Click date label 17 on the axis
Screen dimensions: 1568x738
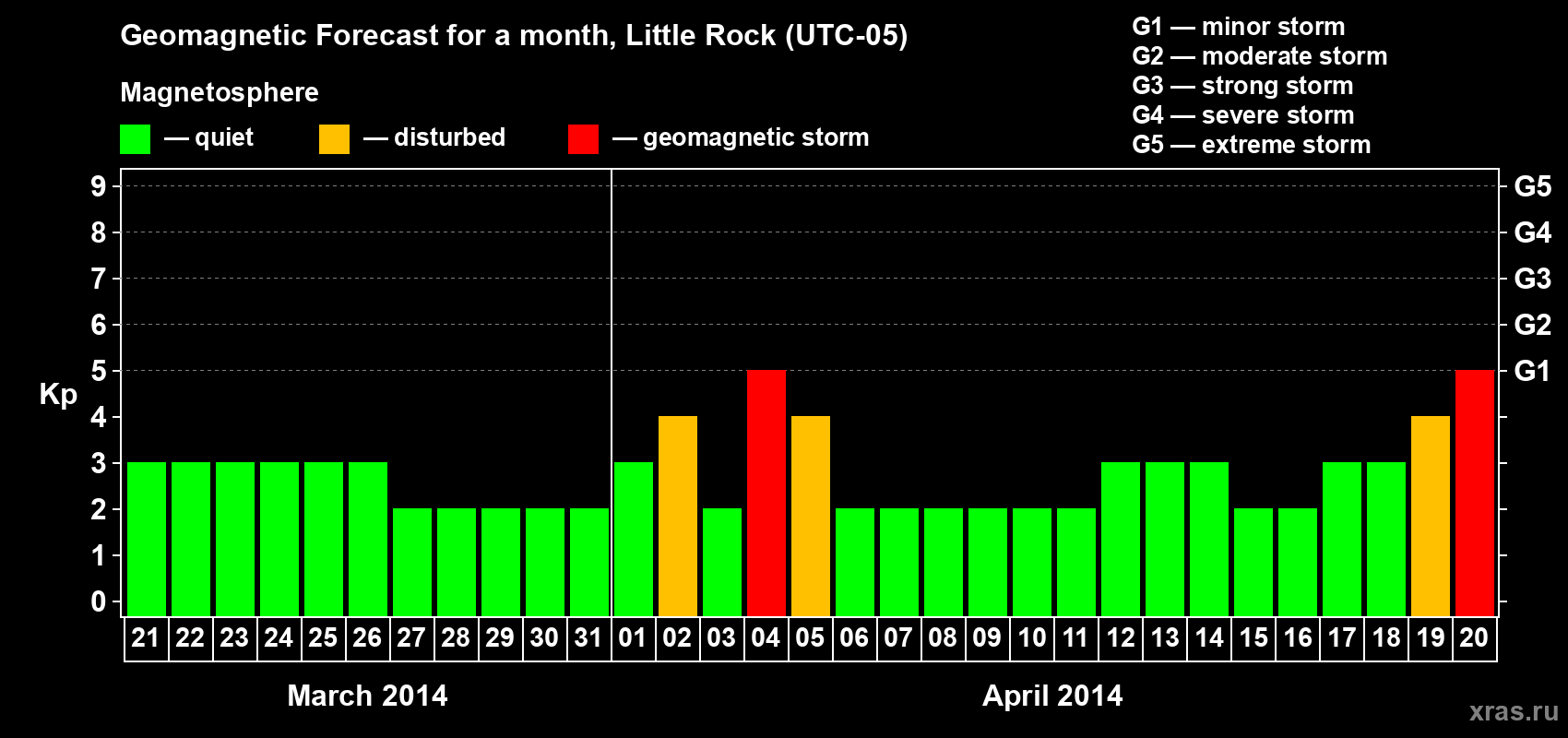click(1341, 637)
